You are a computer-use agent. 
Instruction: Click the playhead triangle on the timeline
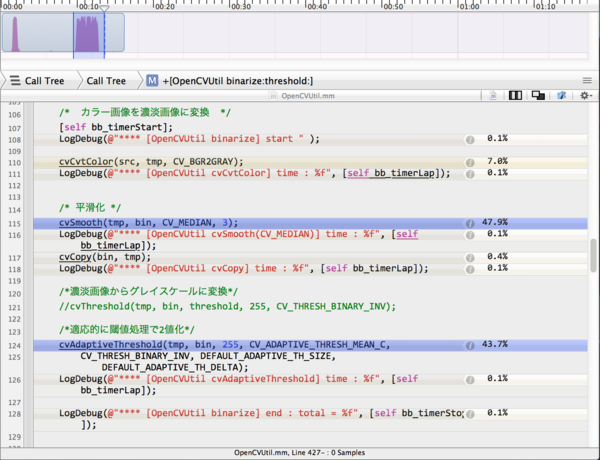pos(104,8)
